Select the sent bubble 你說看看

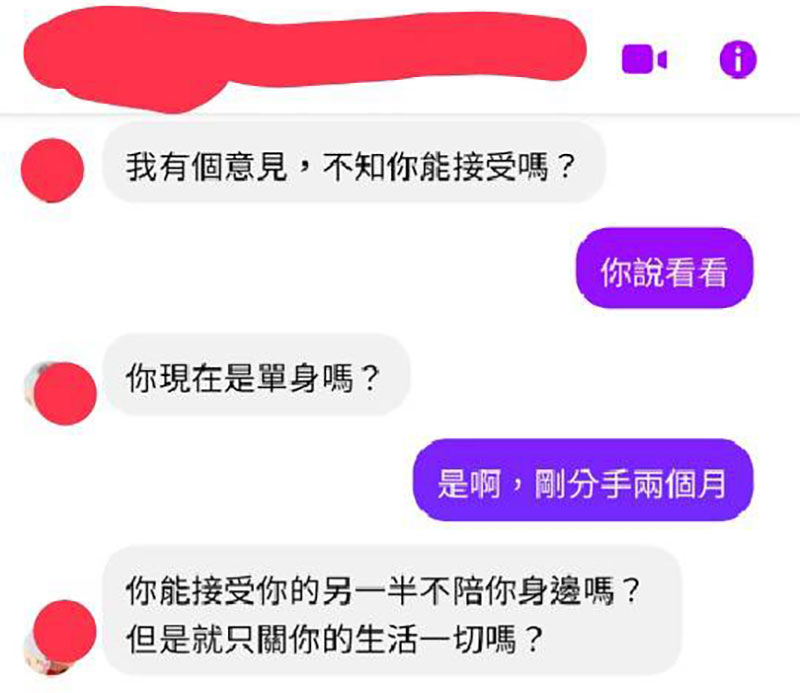(664, 270)
